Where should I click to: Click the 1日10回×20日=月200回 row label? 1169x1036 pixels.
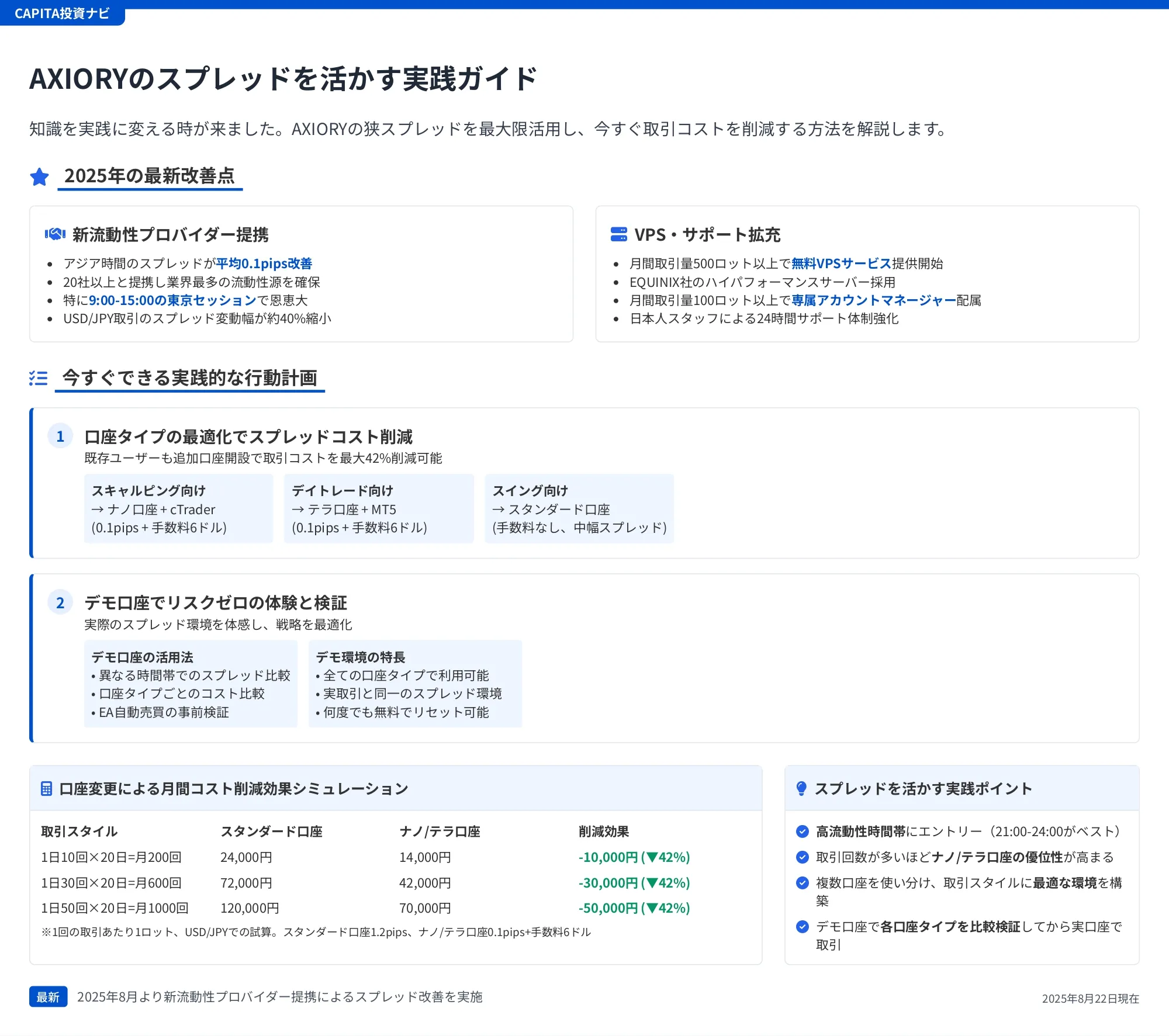click(111, 857)
